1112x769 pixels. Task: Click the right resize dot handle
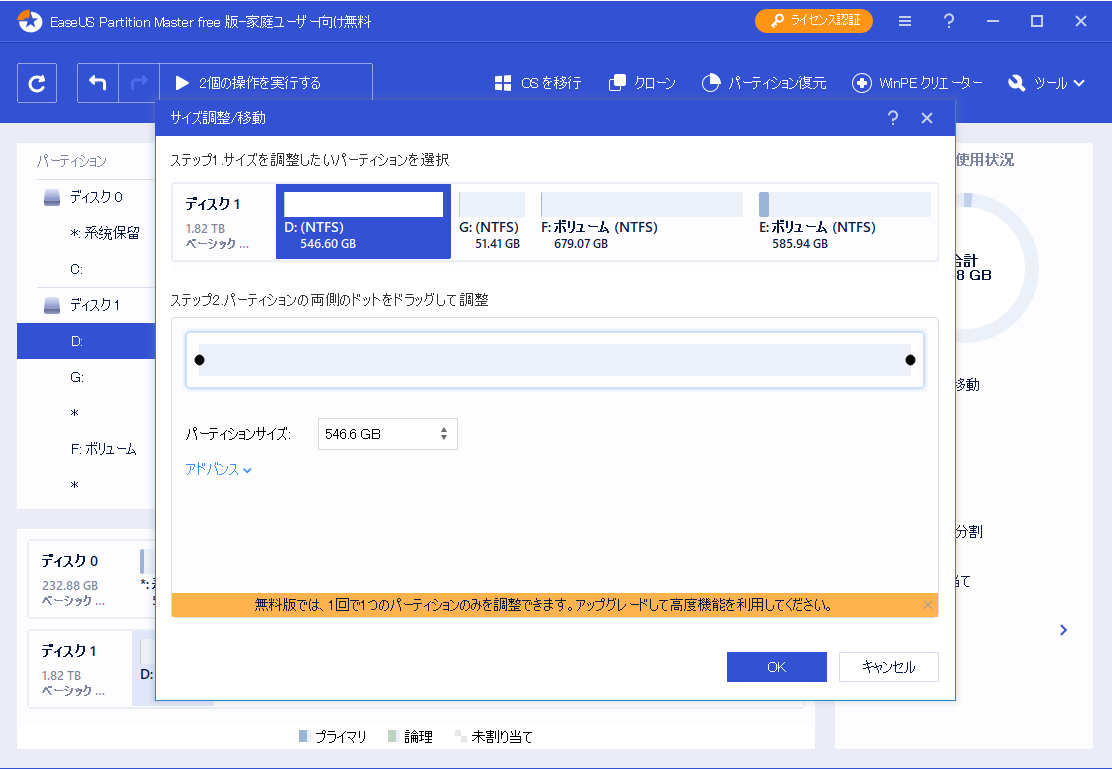910,360
